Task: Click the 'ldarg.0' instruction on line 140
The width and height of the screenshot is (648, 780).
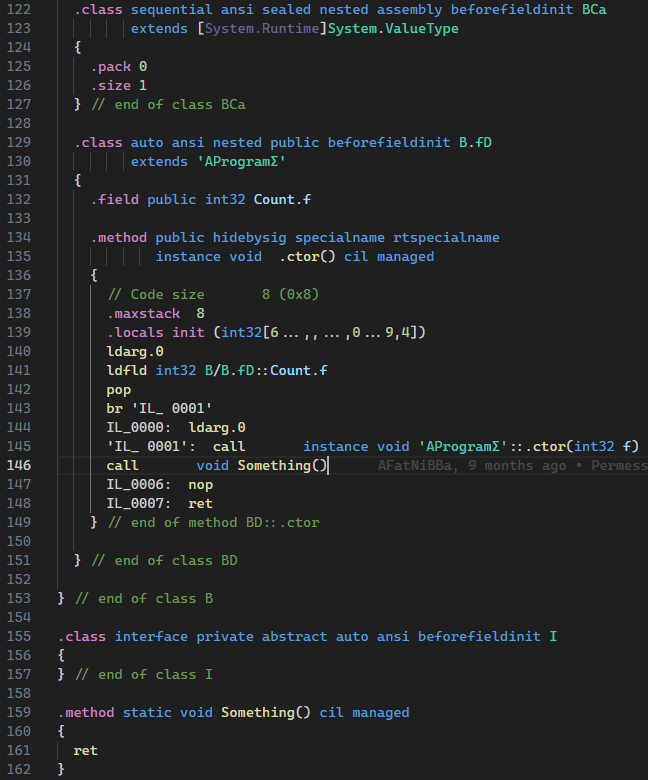Action: coord(135,352)
